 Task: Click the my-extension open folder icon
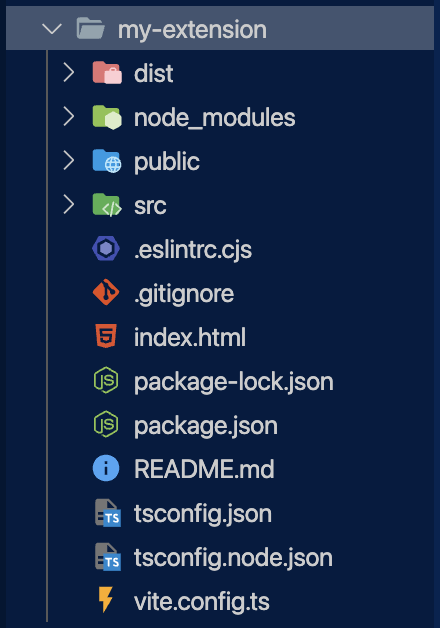click(90, 28)
